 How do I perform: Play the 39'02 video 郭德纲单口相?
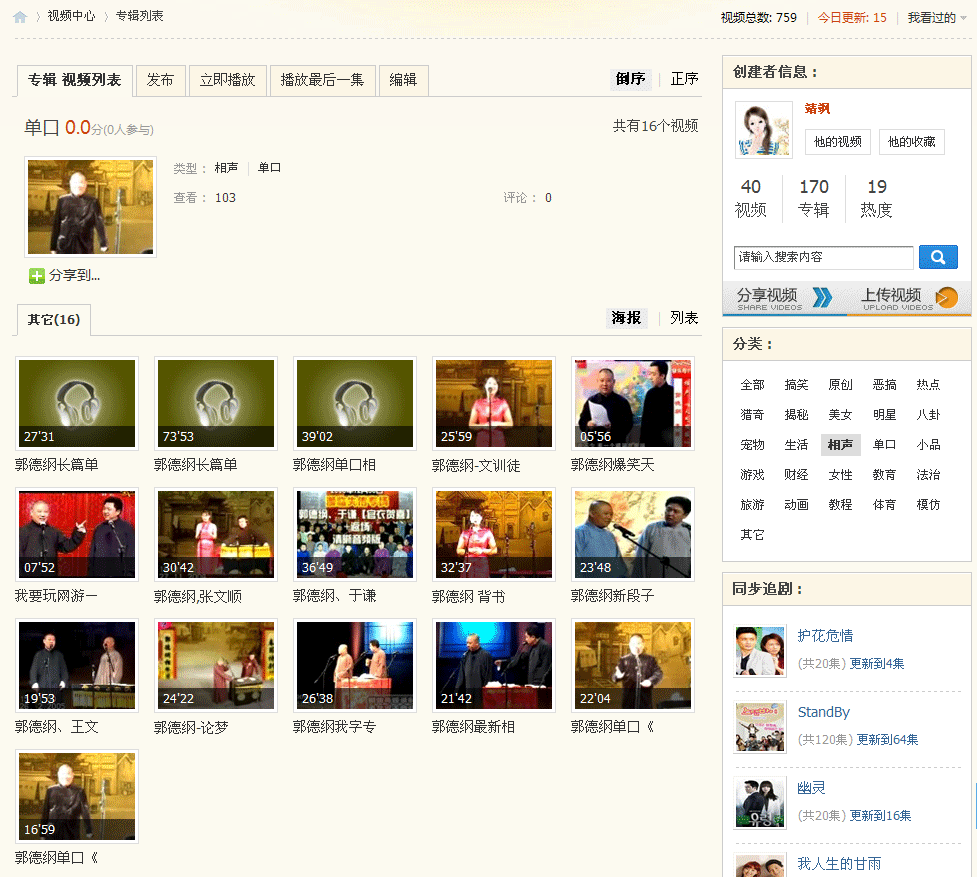[355, 404]
